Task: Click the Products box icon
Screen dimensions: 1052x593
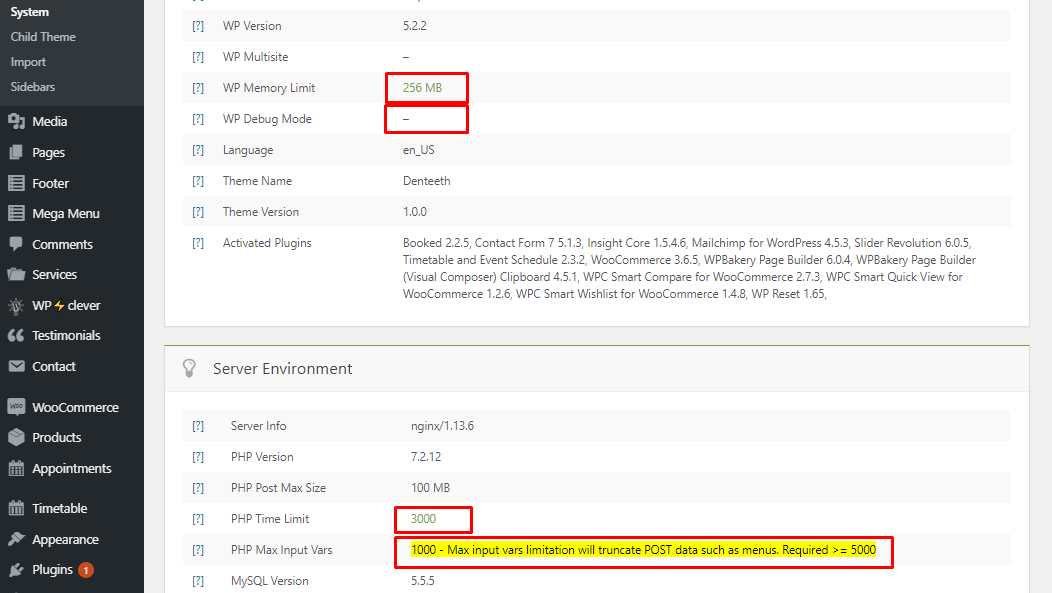Action: pyautogui.click(x=16, y=437)
